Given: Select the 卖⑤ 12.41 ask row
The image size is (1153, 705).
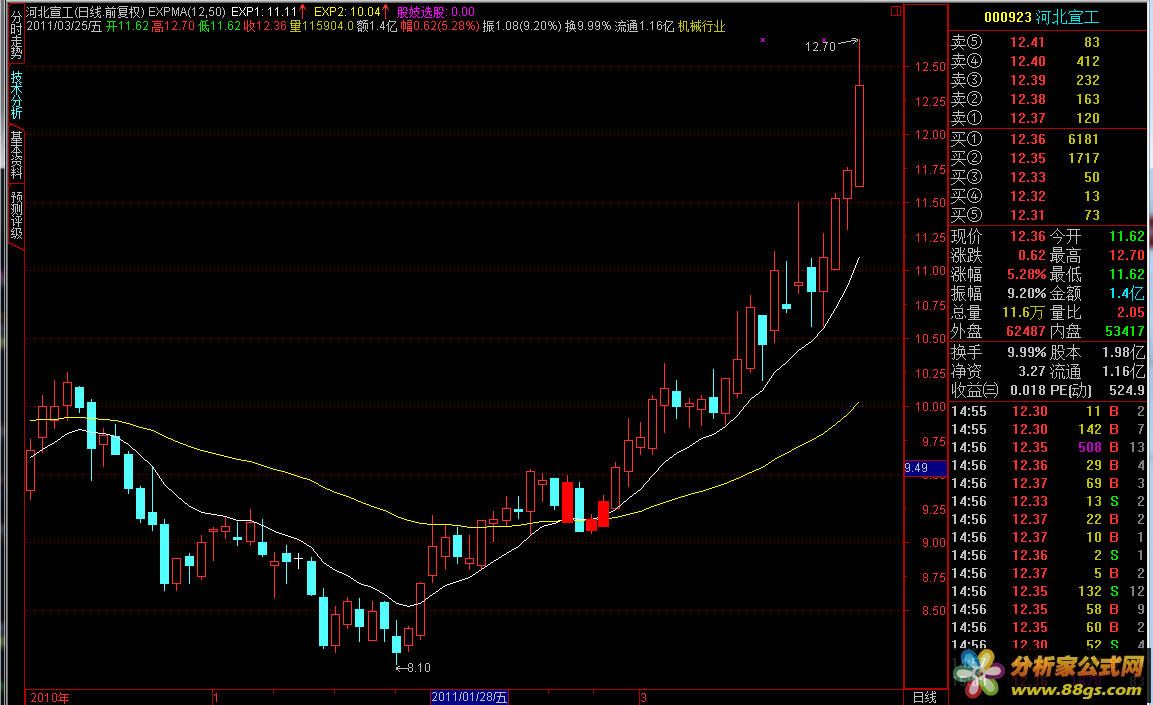Looking at the screenshot, I should point(1047,42).
